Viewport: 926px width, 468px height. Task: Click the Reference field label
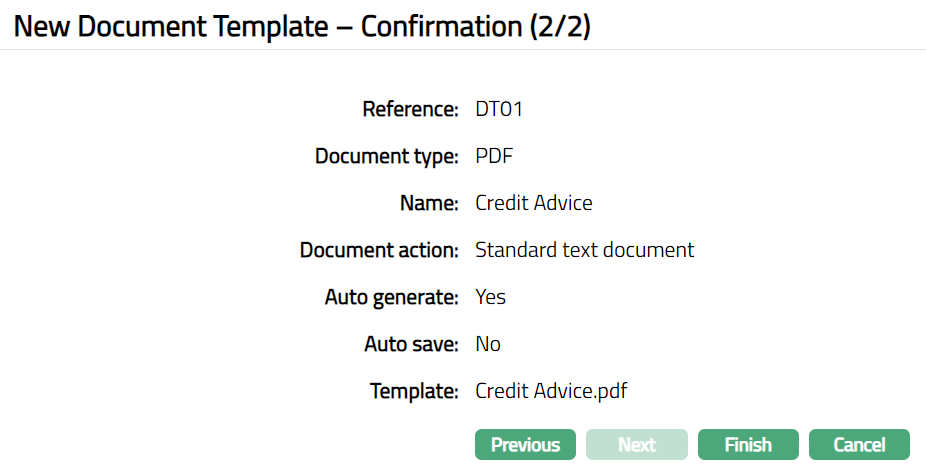(410, 109)
